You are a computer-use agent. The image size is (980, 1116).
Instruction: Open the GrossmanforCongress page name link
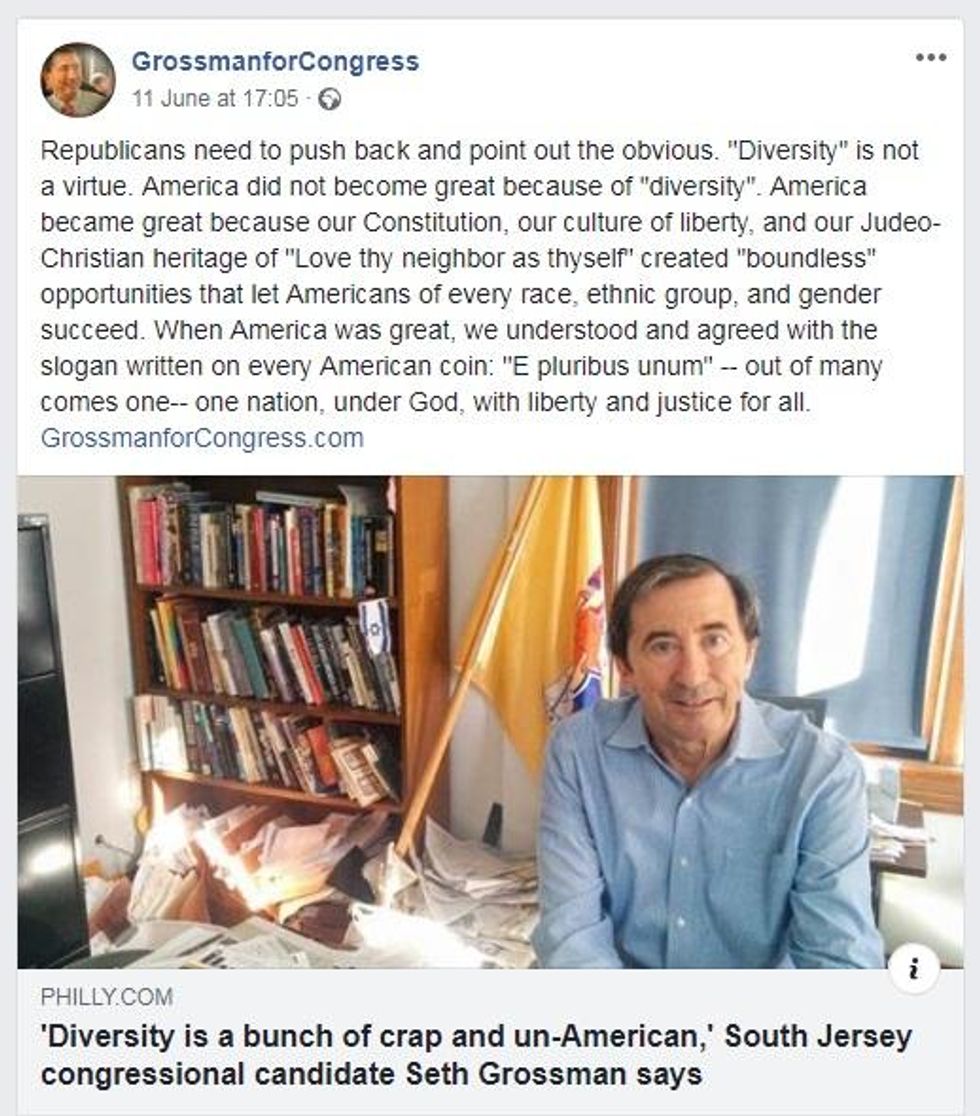click(x=275, y=61)
